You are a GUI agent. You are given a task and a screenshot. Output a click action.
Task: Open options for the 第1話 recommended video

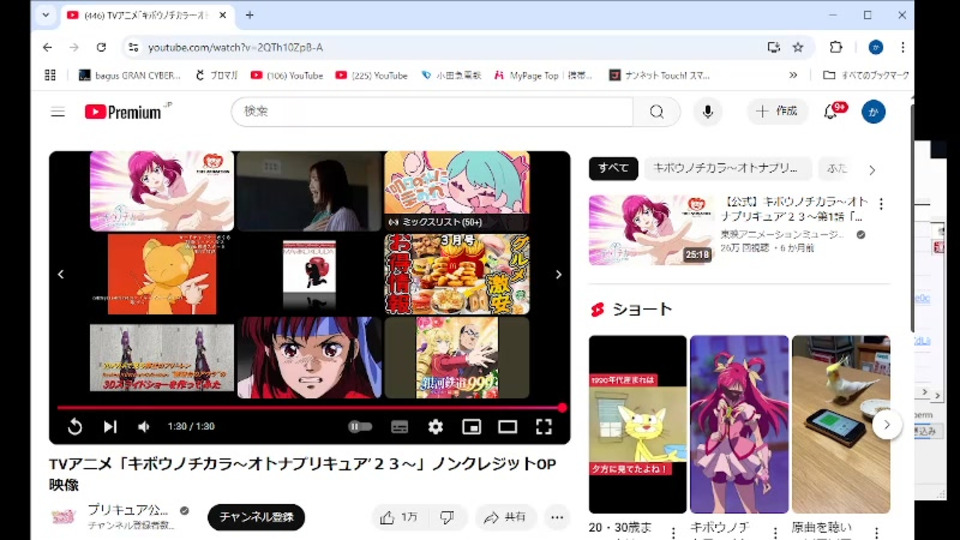point(881,204)
